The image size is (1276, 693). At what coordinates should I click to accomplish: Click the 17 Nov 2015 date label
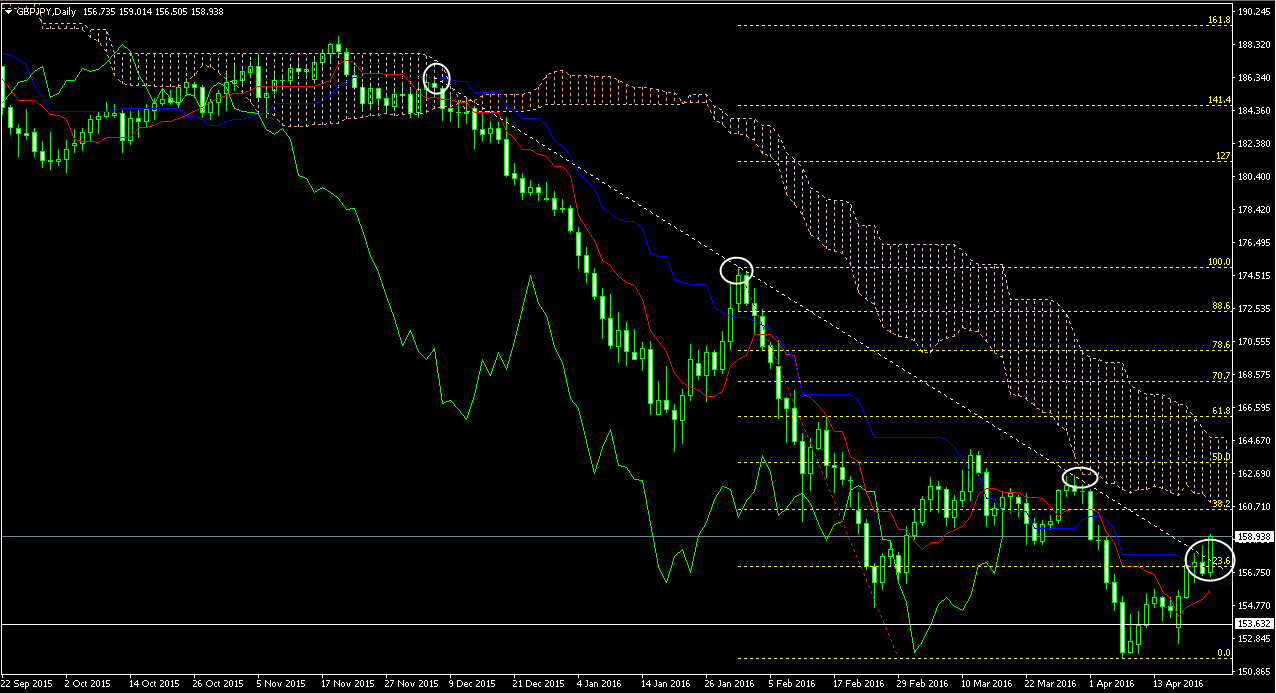click(346, 684)
